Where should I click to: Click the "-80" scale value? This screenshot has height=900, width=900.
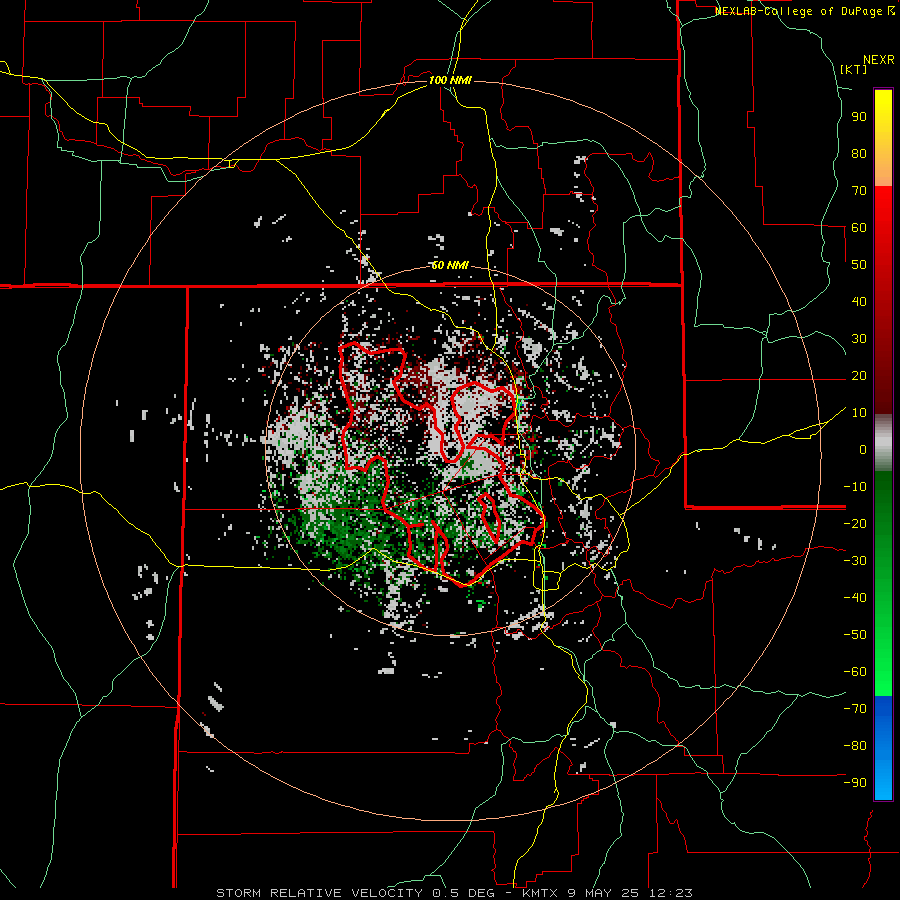coord(855,746)
